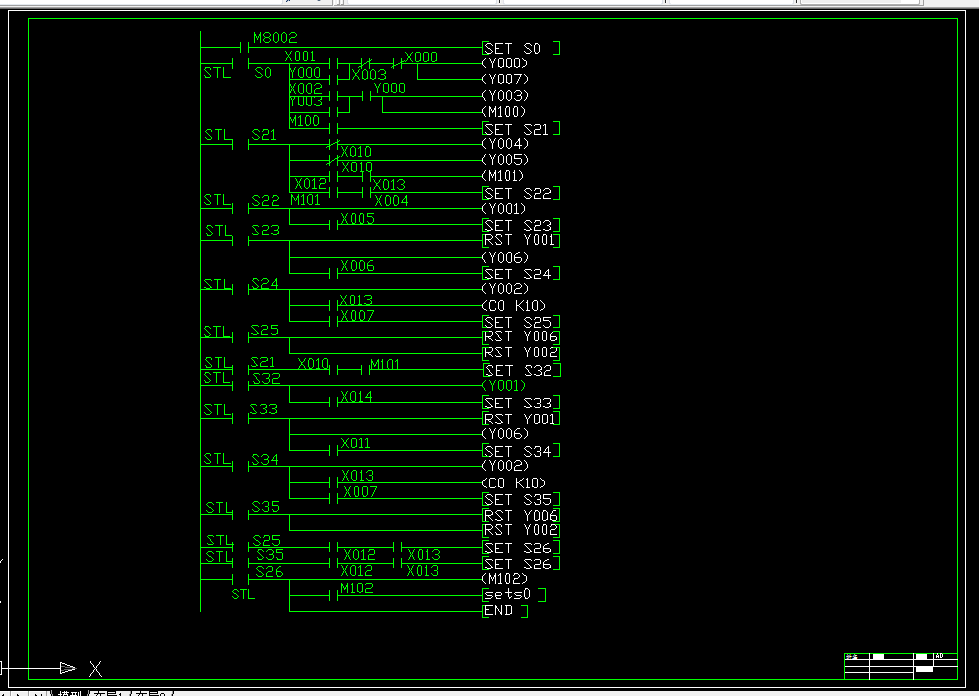Click the X011 contact label
This screenshot has height=696, width=979.
click(x=355, y=443)
